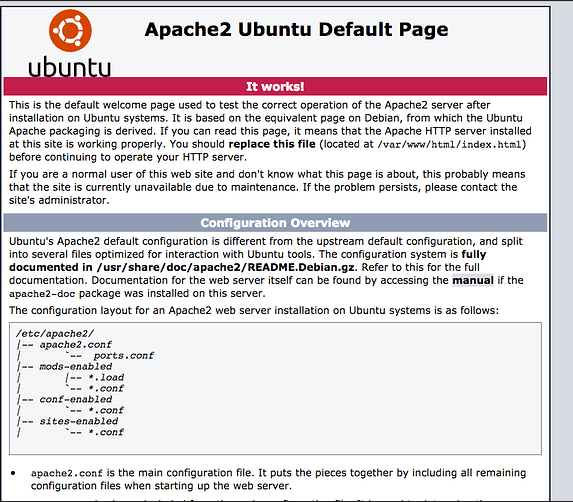This screenshot has height=502, width=573.
Task: Click the ubuntu wordmark text under logo
Action: click(70, 67)
